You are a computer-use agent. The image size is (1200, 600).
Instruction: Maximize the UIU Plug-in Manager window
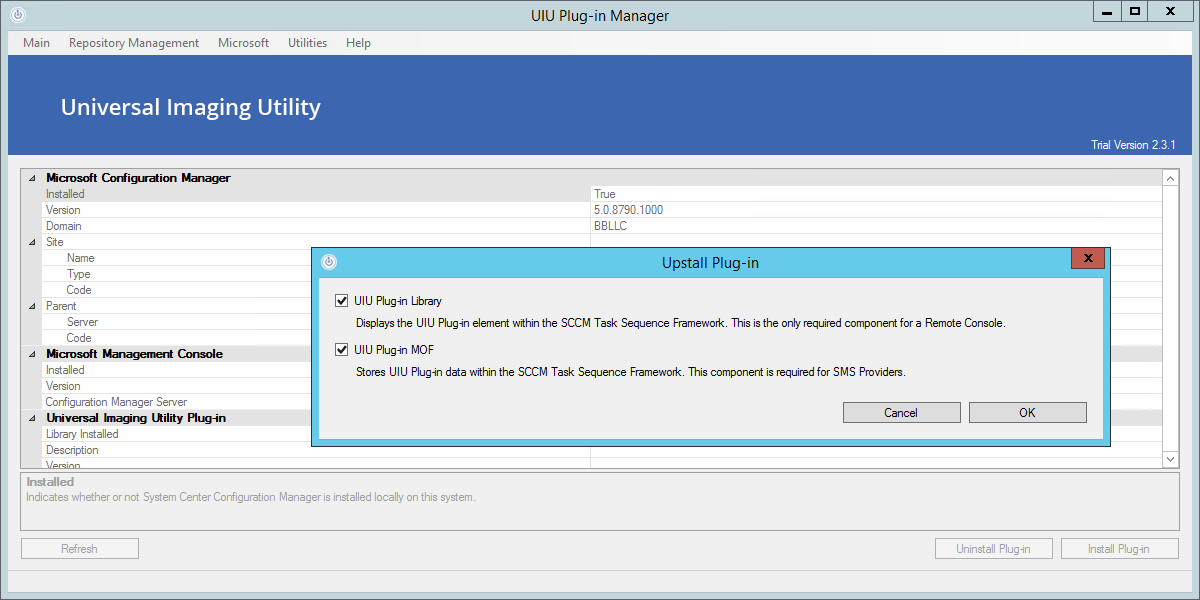(x=1133, y=12)
